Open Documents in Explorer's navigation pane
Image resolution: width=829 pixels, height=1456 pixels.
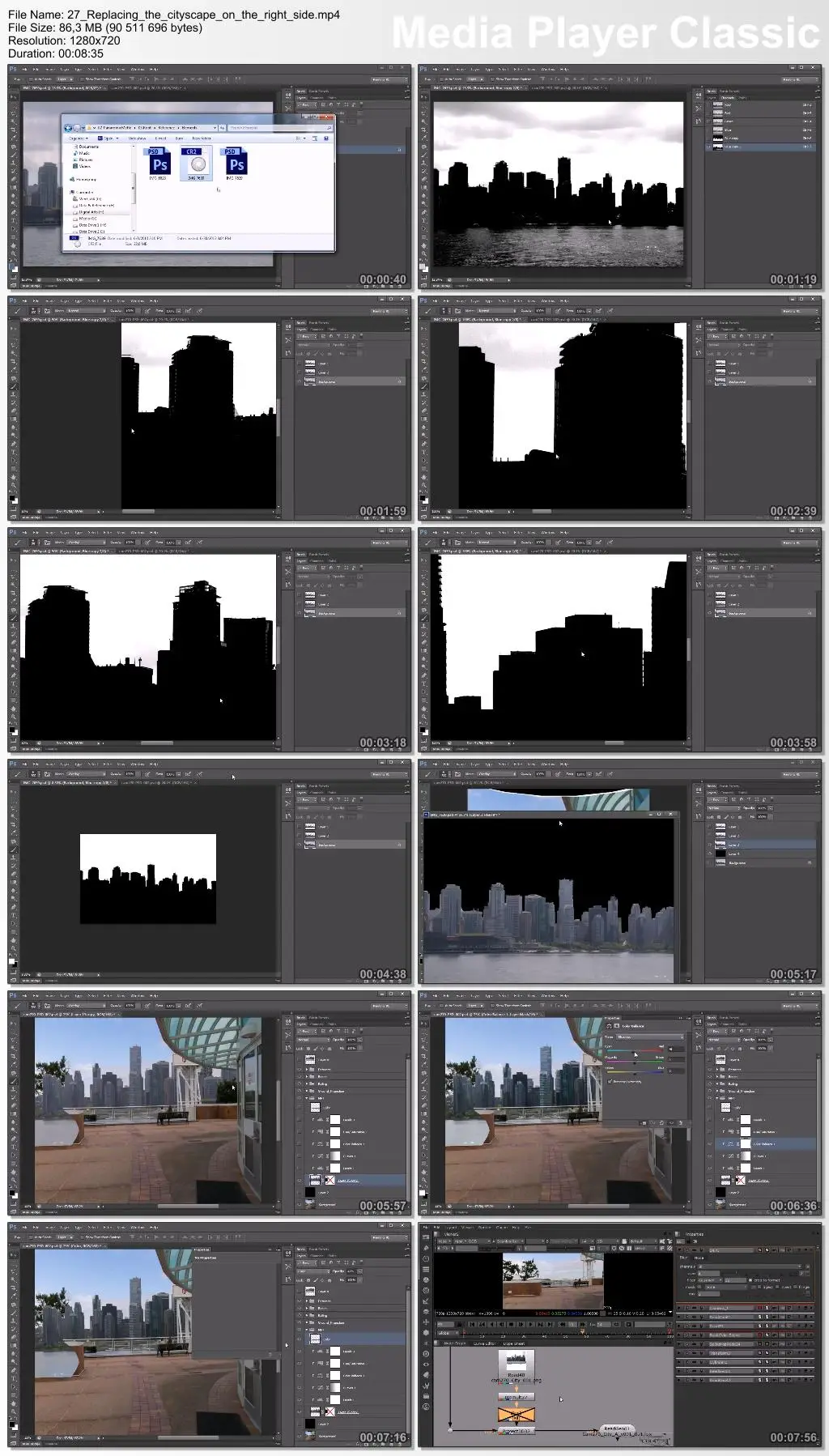pos(86,147)
